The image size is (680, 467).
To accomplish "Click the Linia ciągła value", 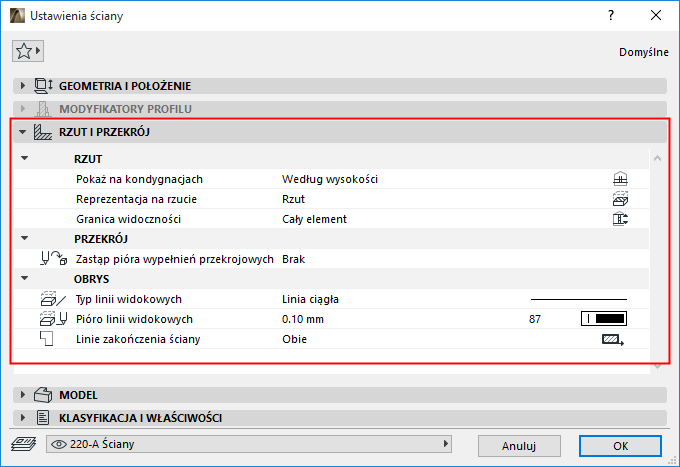I will pyautogui.click(x=310, y=299).
